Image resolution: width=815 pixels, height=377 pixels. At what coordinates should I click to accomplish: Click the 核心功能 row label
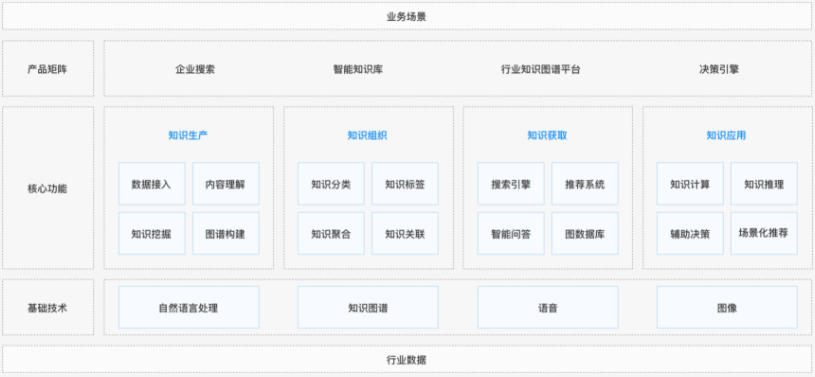point(48,188)
